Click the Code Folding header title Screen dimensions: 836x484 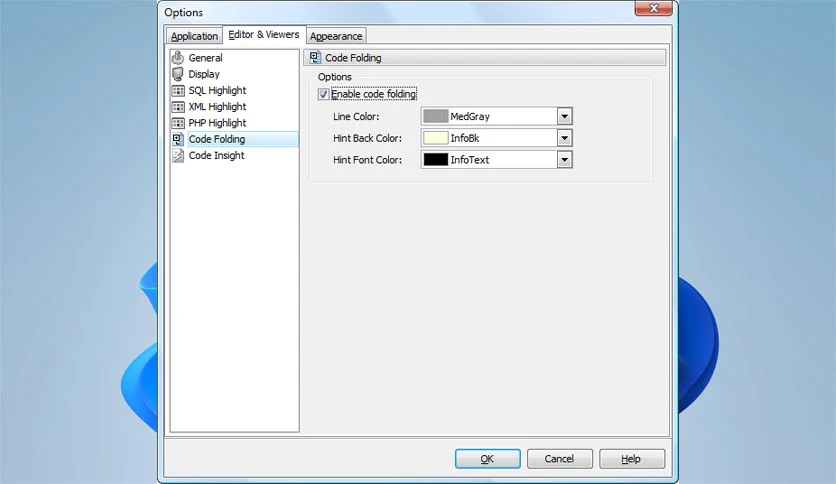pyautogui.click(x=353, y=58)
